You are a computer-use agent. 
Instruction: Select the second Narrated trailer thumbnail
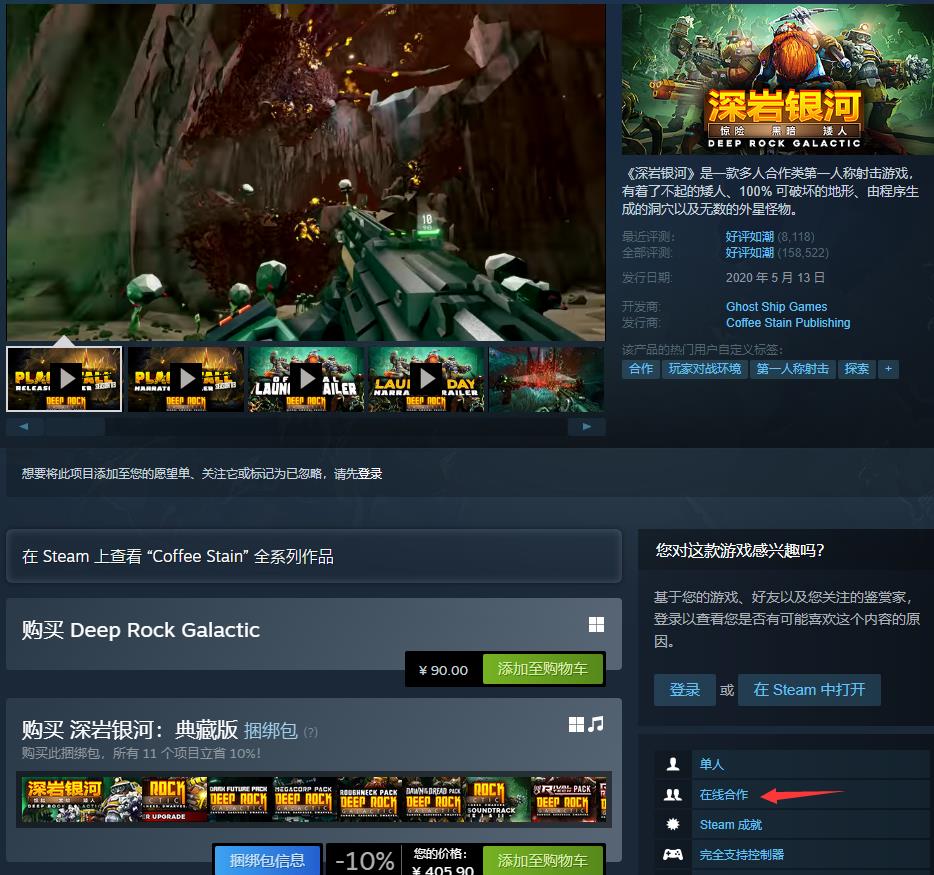tap(185, 379)
